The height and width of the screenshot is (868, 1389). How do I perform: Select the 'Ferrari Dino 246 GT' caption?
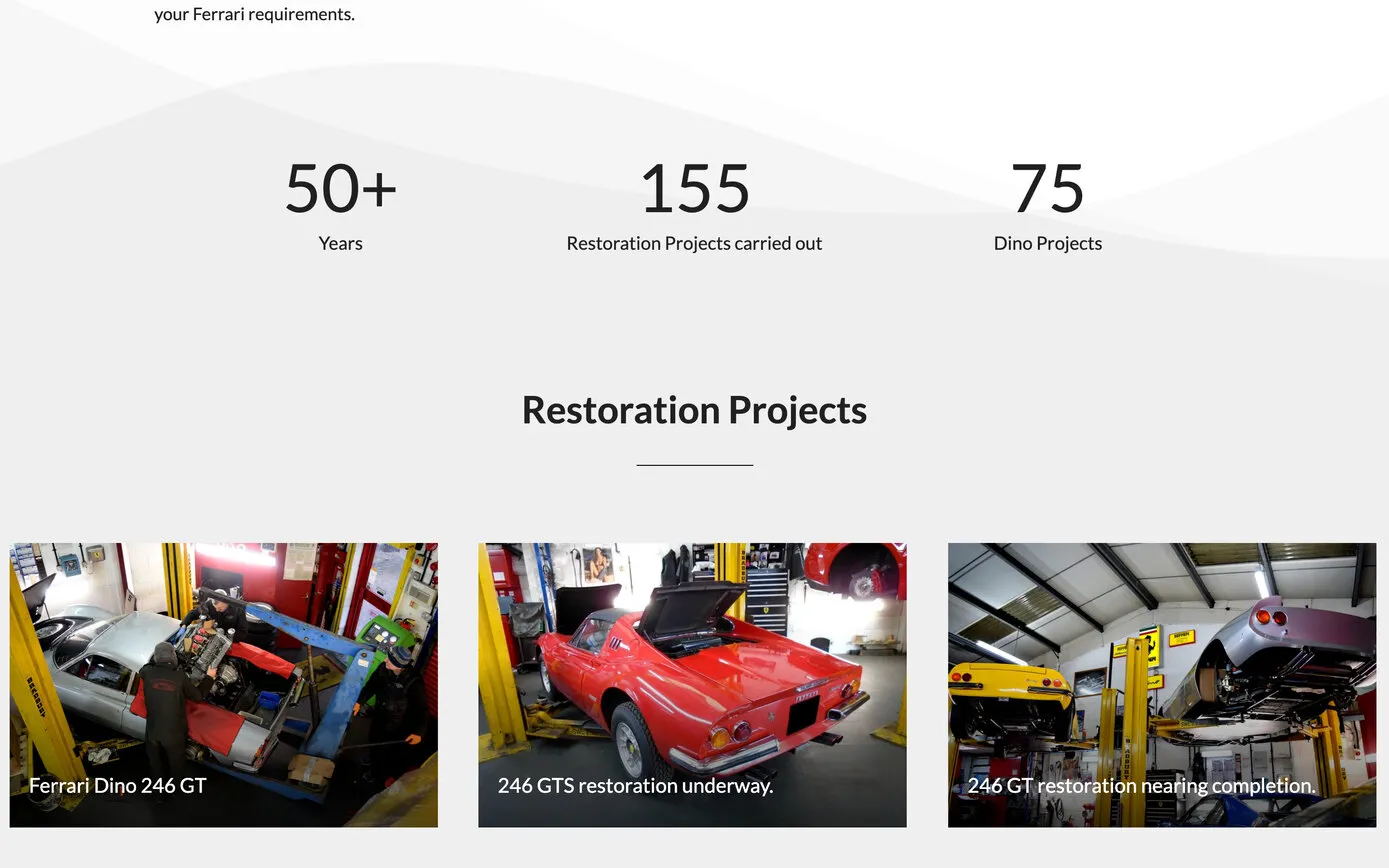pos(118,786)
